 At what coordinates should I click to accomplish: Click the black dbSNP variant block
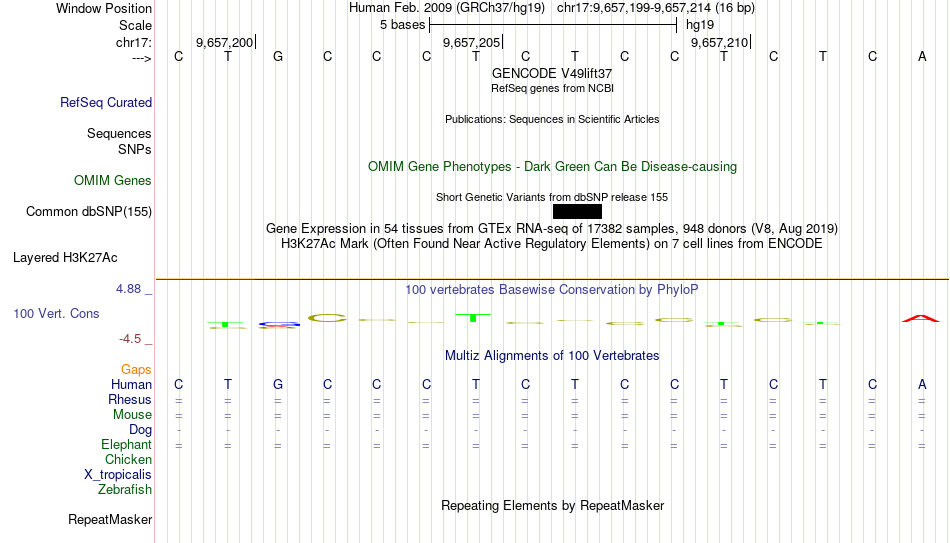pos(577,212)
